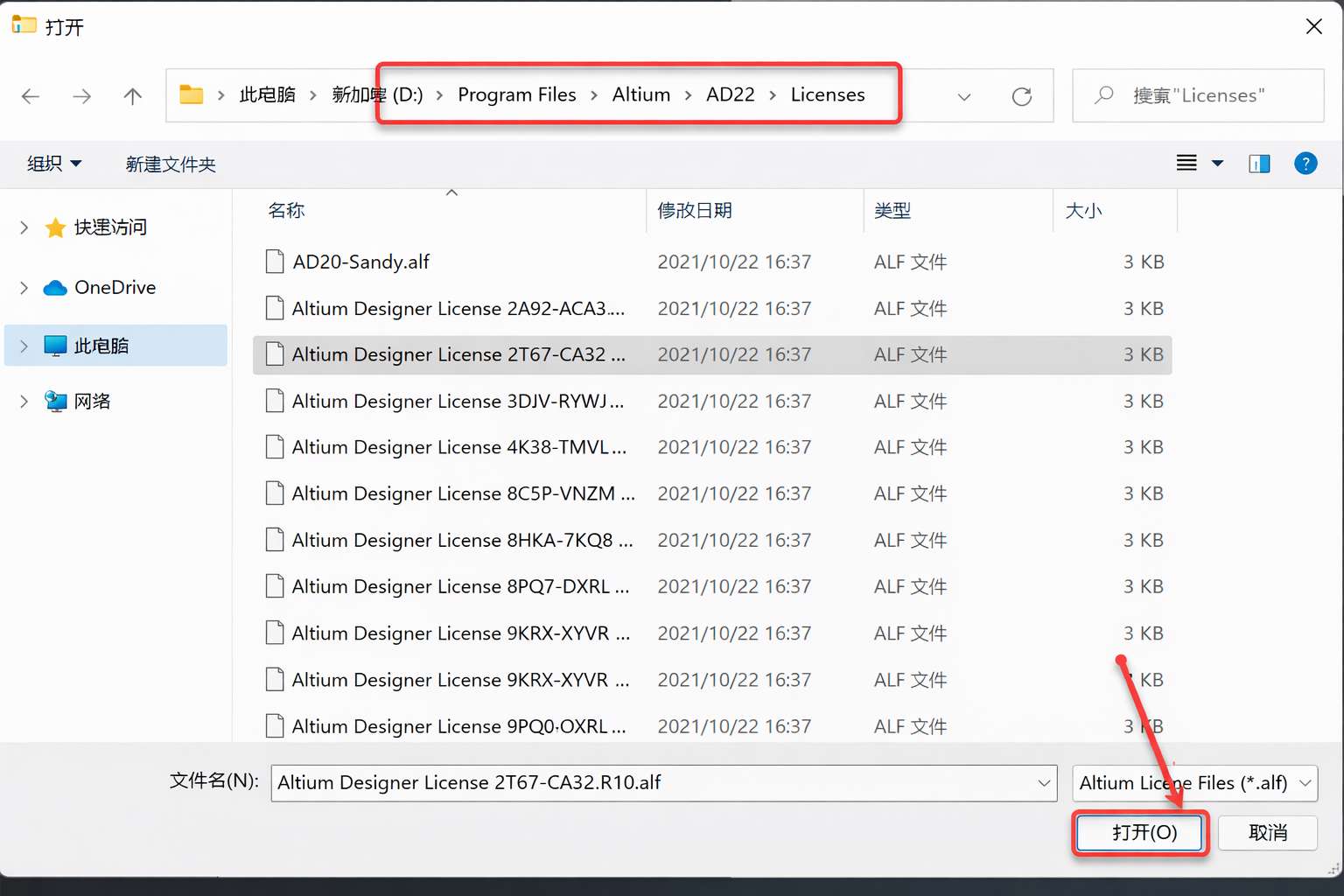
Task: Expand the chevron after Program Files breadcrumb
Action: (x=594, y=95)
